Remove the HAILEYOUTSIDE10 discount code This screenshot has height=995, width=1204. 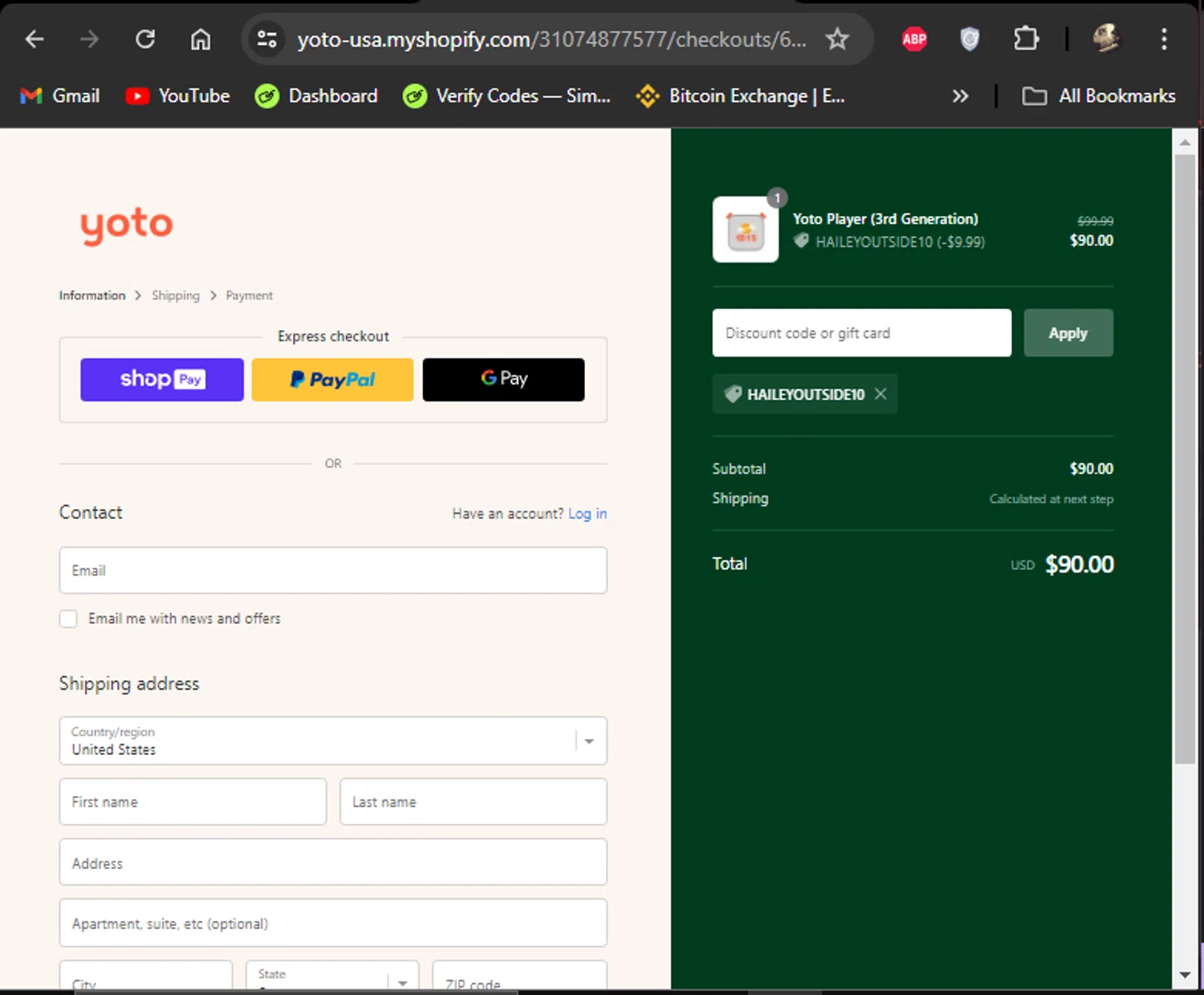click(x=881, y=394)
